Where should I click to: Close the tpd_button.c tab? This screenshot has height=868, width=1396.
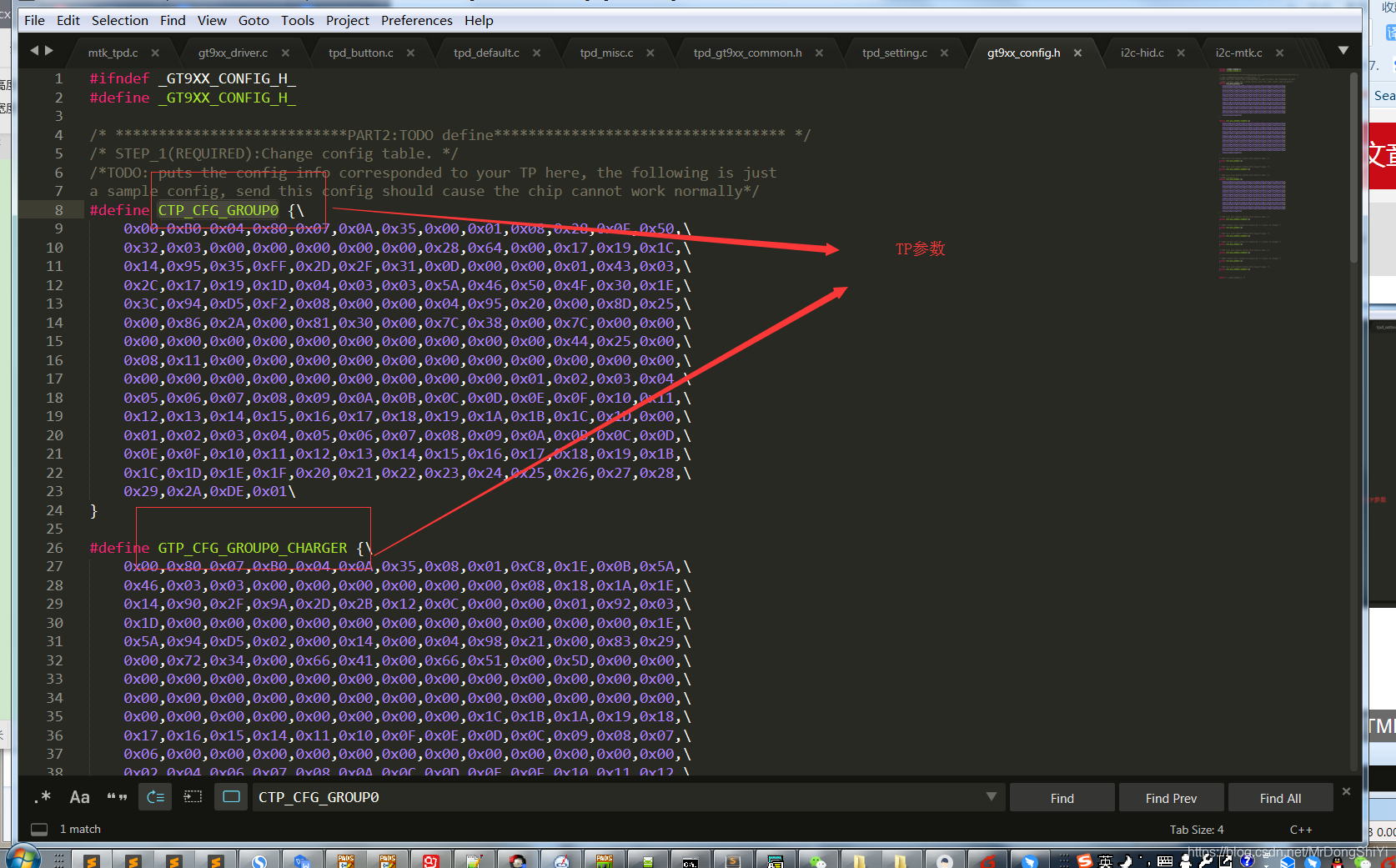coord(410,53)
